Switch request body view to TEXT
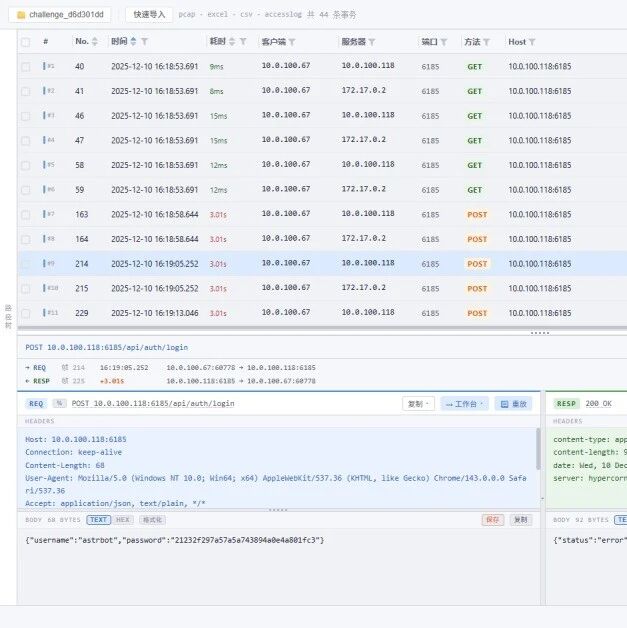The height and width of the screenshot is (628, 627). click(x=98, y=520)
